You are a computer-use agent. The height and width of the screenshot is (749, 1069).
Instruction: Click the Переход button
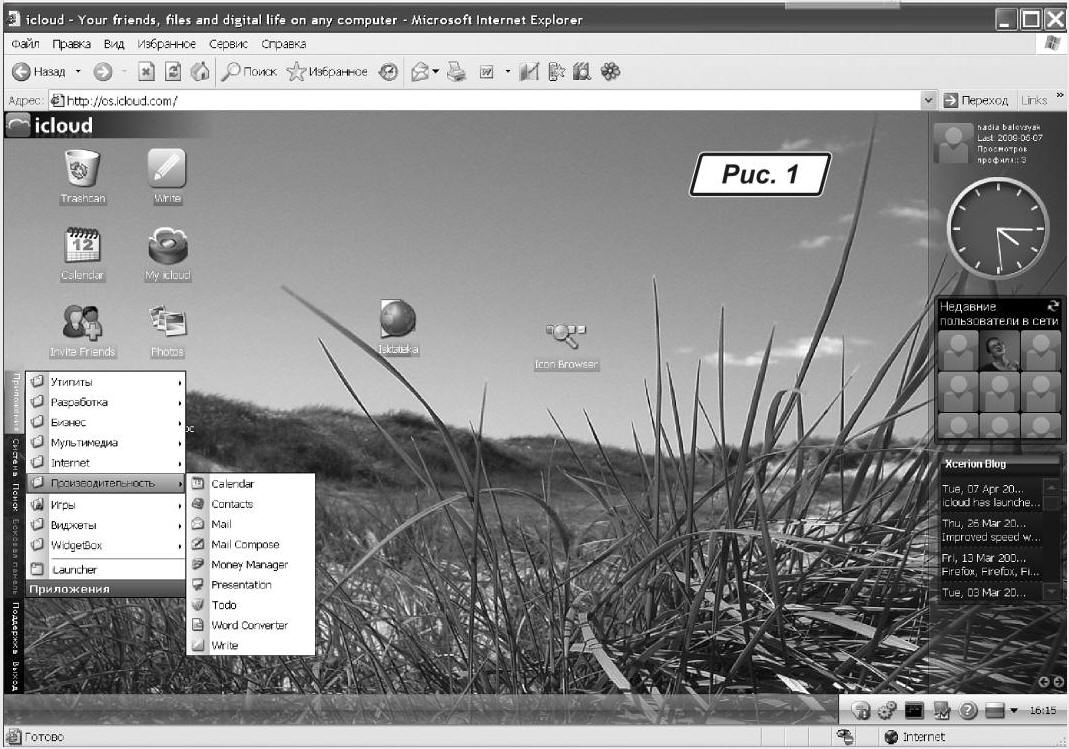977,101
